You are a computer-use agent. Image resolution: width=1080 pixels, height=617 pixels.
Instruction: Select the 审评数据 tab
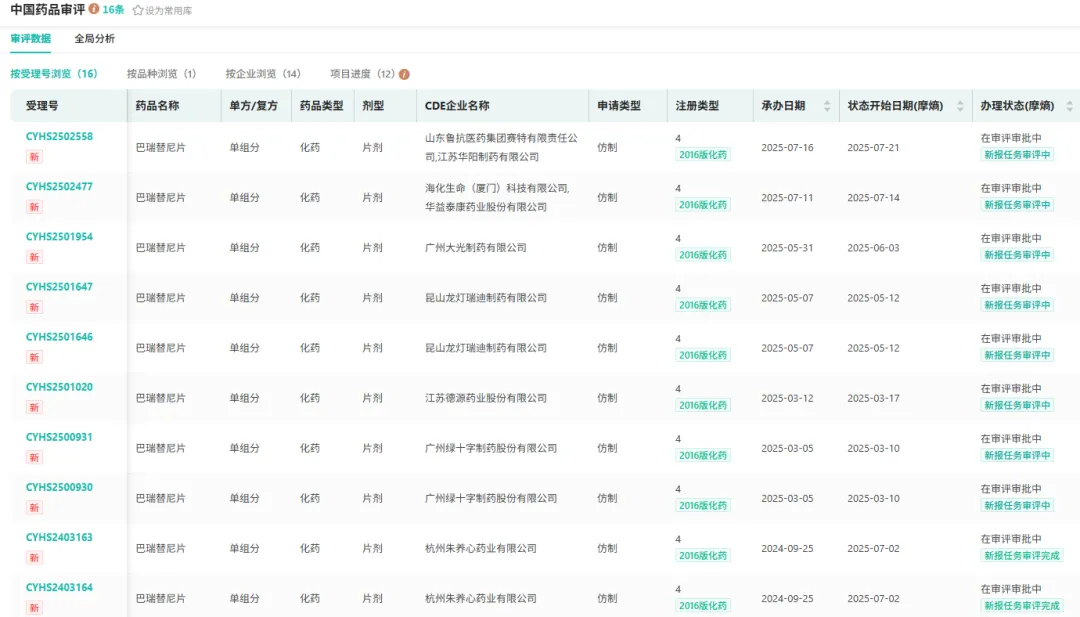pos(30,39)
